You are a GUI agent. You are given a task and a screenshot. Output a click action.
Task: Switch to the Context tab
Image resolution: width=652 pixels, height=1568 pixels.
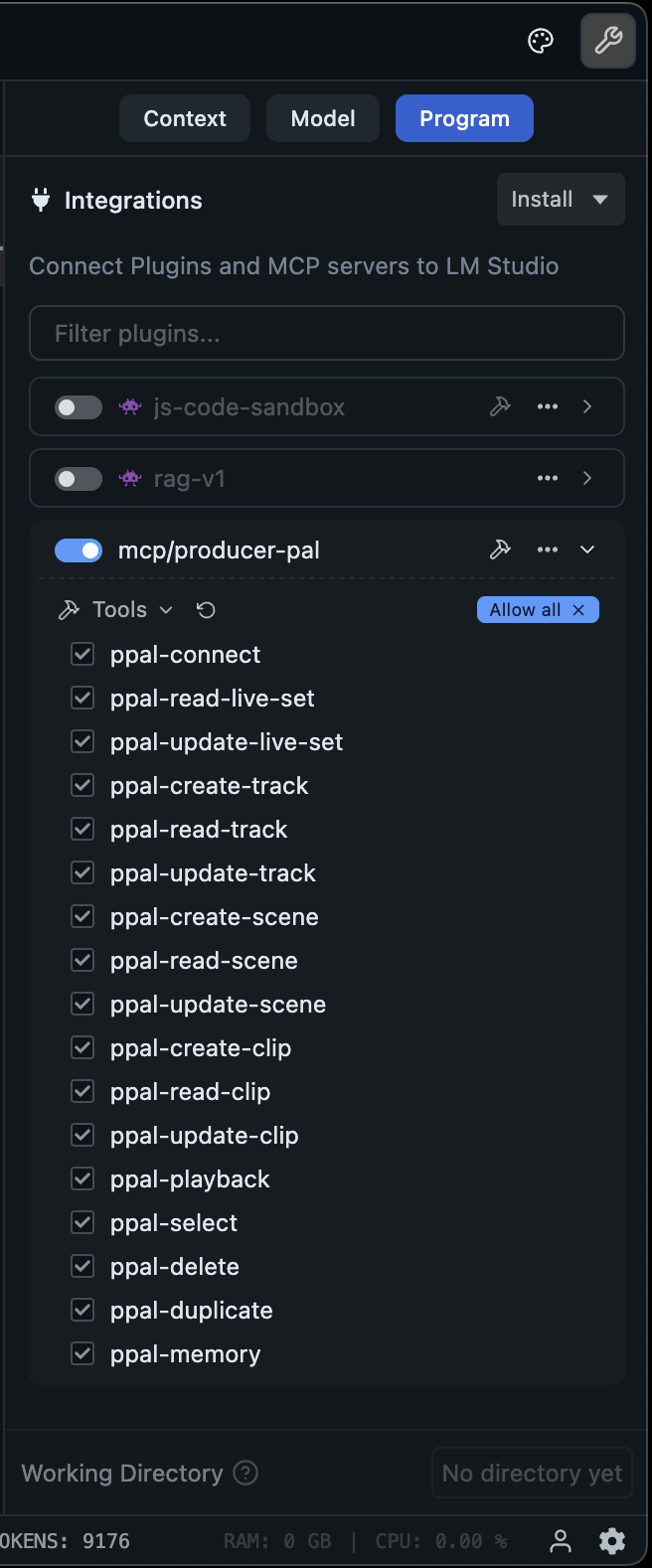[x=184, y=117]
